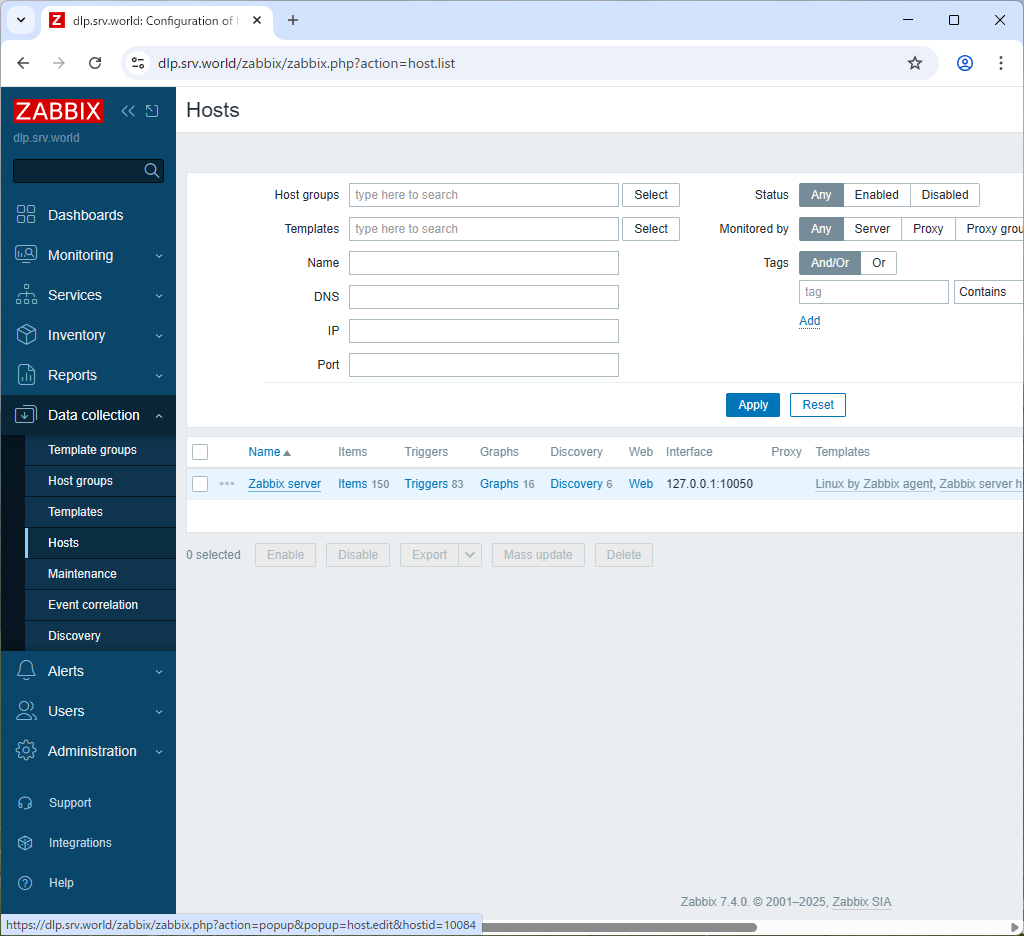Image resolution: width=1024 pixels, height=936 pixels.
Task: Collapse the sidebar with double-chevron icon
Action: point(128,111)
